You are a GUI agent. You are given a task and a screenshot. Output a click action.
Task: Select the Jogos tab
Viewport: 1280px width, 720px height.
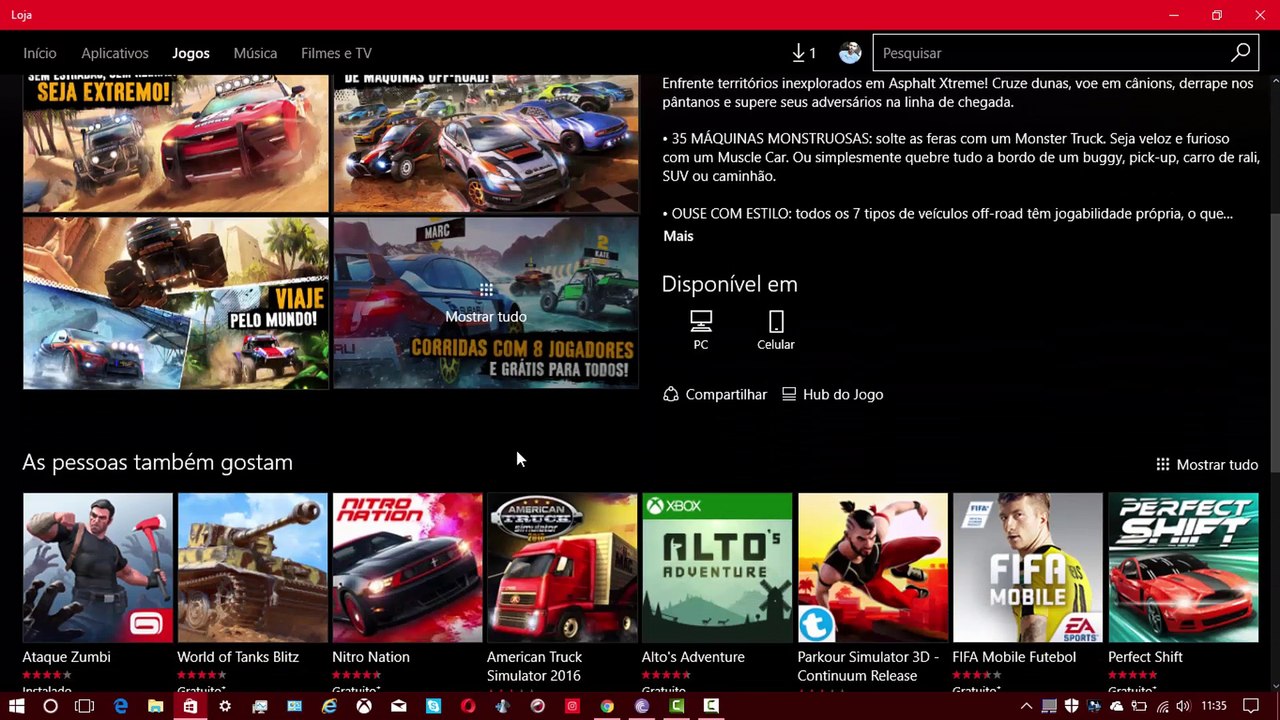tap(191, 53)
